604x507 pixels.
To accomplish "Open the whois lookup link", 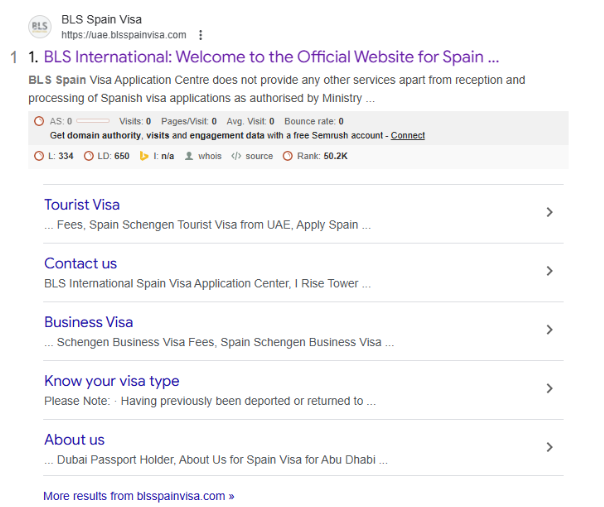I will point(210,156).
